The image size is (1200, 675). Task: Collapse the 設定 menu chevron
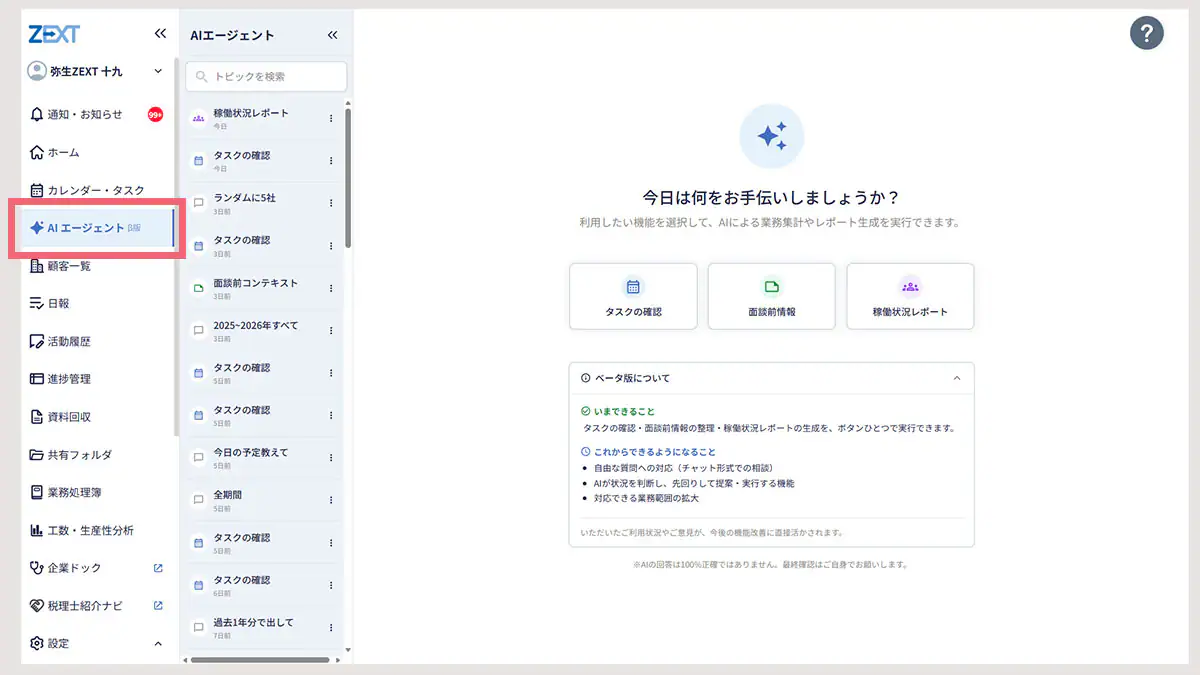[158, 644]
